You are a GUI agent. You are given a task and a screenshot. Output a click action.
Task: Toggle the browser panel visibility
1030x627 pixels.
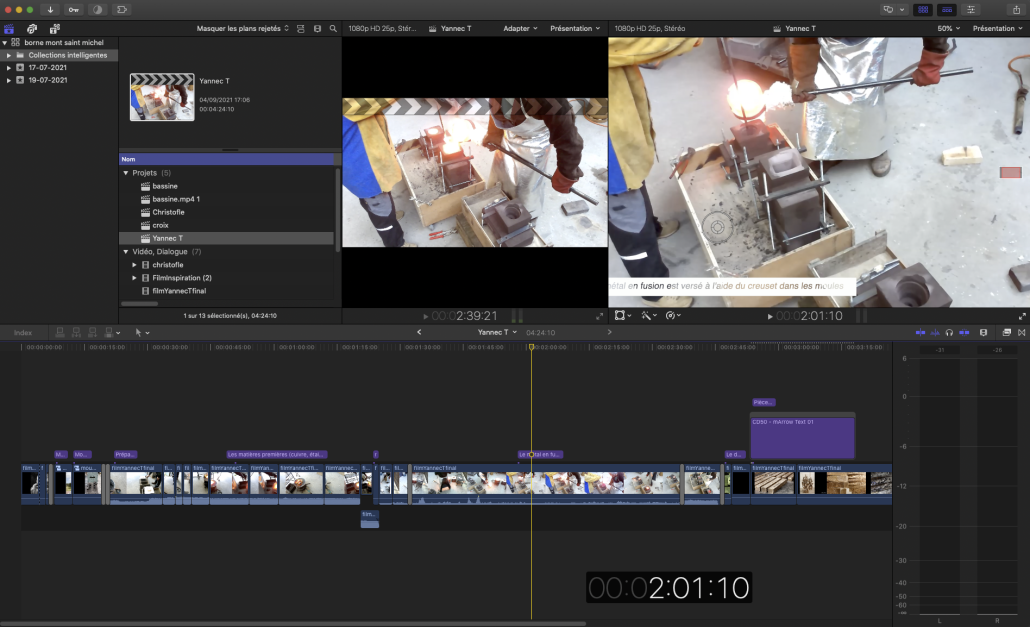coord(923,10)
